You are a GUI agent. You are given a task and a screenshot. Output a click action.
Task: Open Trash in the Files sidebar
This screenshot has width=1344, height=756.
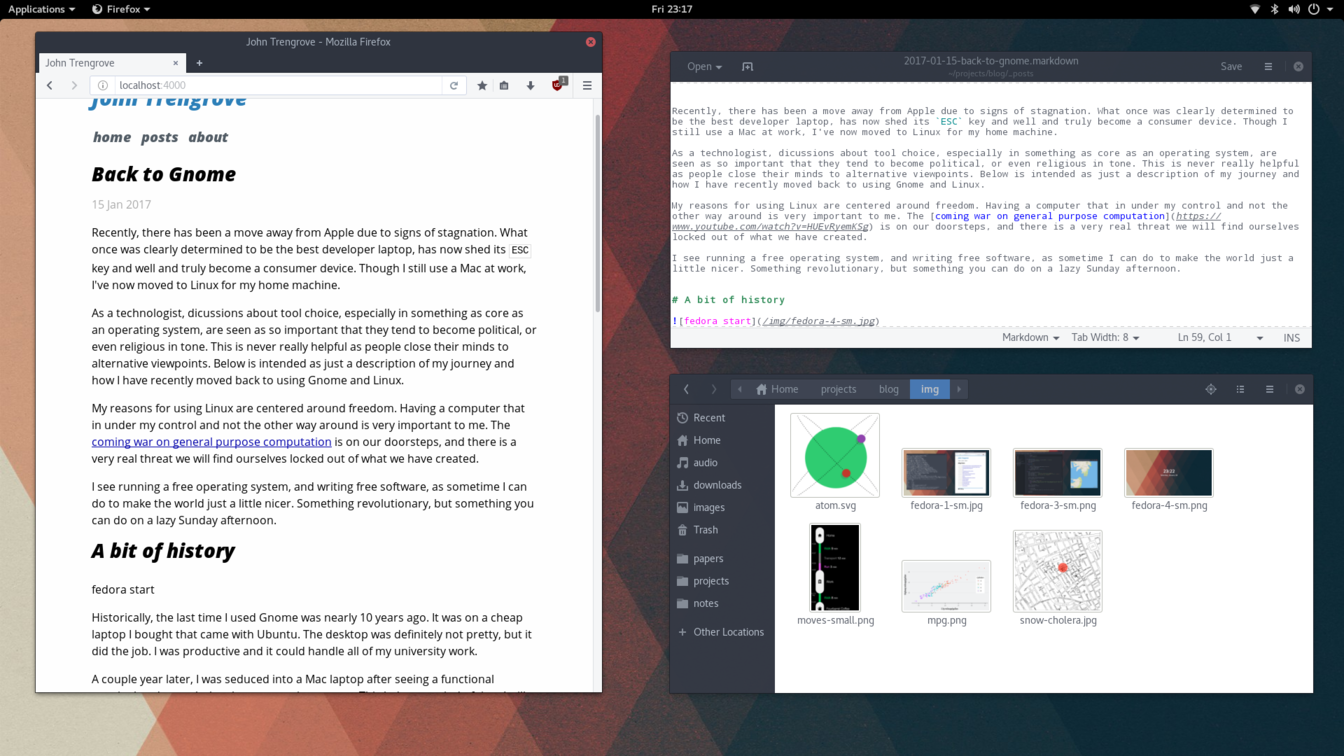[722, 530]
